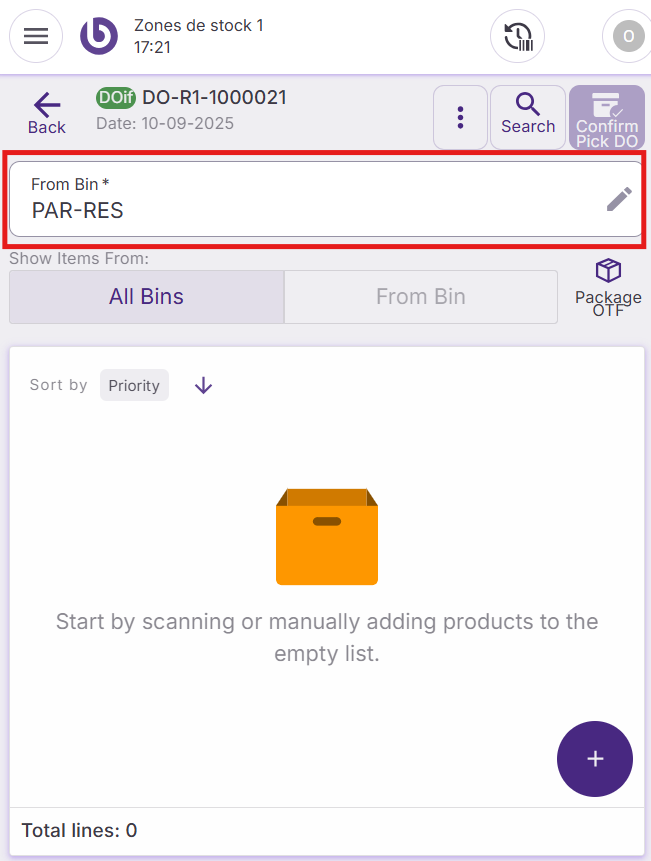Open the hamburger navigation menu
This screenshot has width=651, height=861.
(36, 36)
